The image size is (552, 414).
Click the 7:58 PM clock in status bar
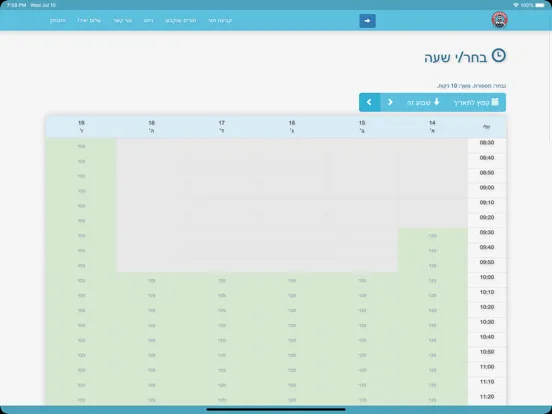[x=16, y=5]
